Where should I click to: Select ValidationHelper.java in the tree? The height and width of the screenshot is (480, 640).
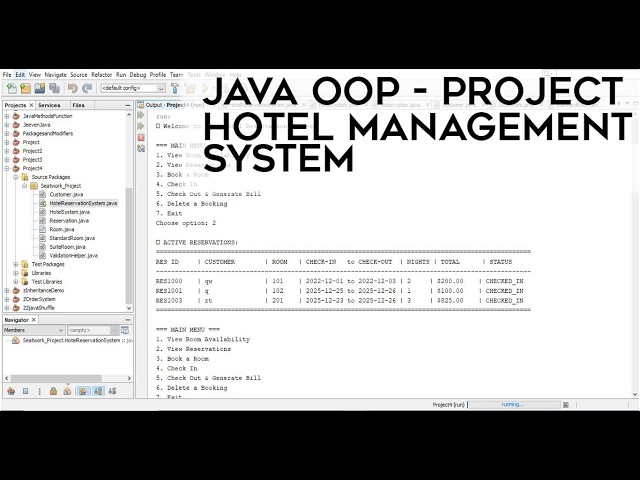pos(73,256)
